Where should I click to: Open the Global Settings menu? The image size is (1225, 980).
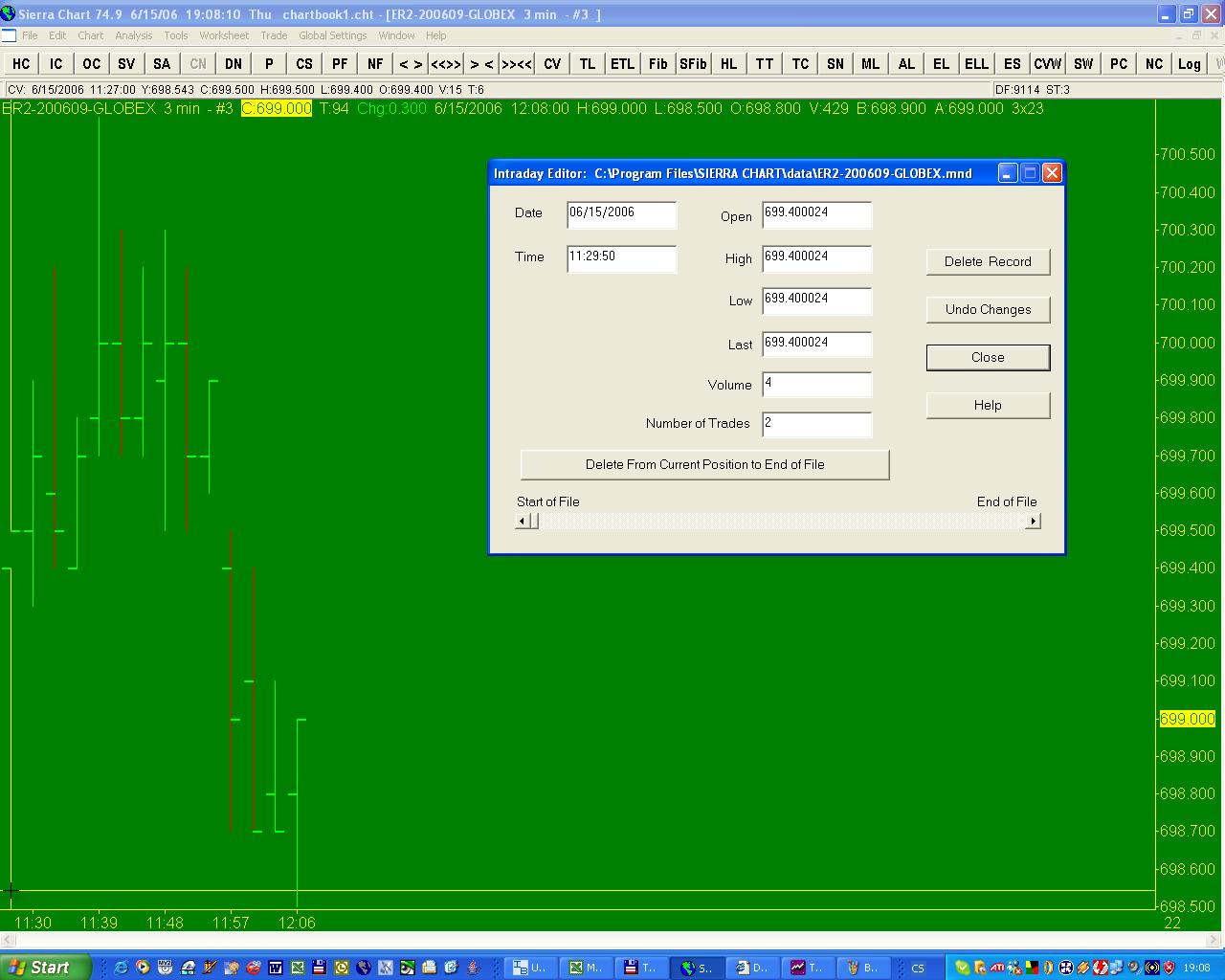click(332, 35)
